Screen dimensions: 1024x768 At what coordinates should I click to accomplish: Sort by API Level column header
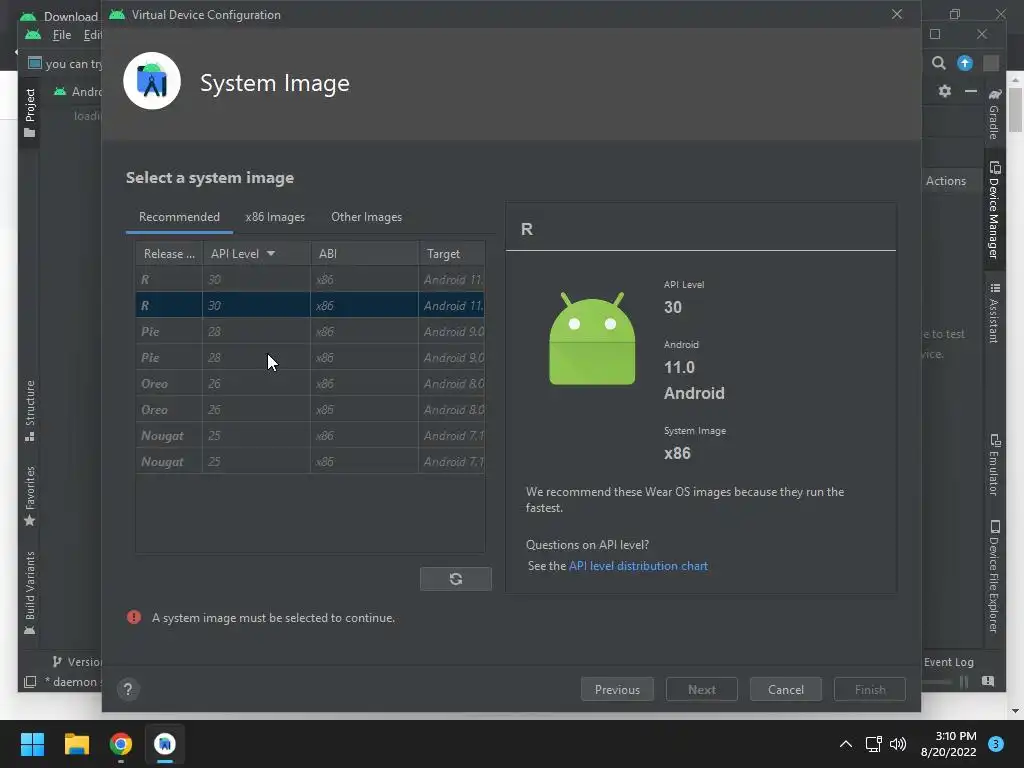pyautogui.click(x=256, y=253)
